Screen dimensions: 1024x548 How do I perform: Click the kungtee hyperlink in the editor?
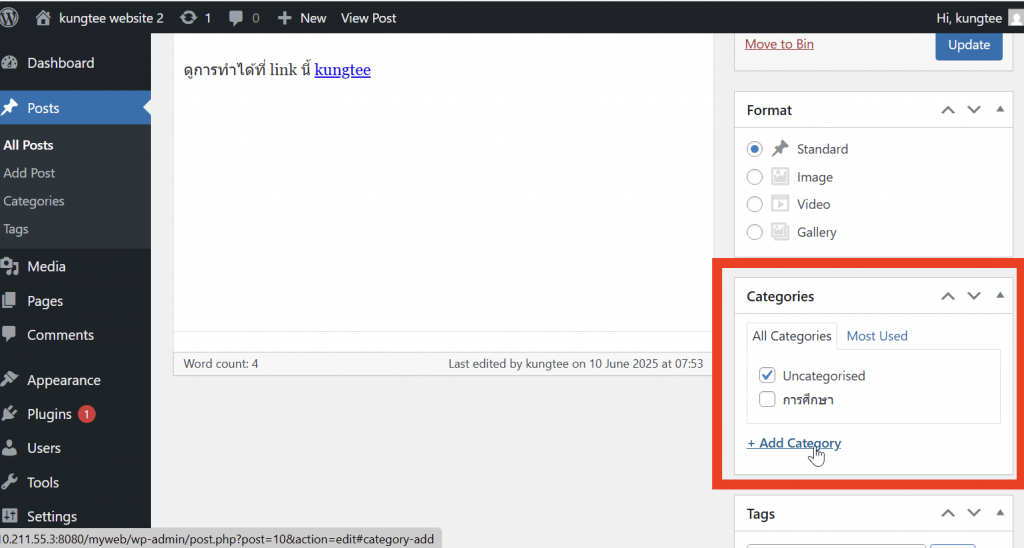[x=342, y=70]
